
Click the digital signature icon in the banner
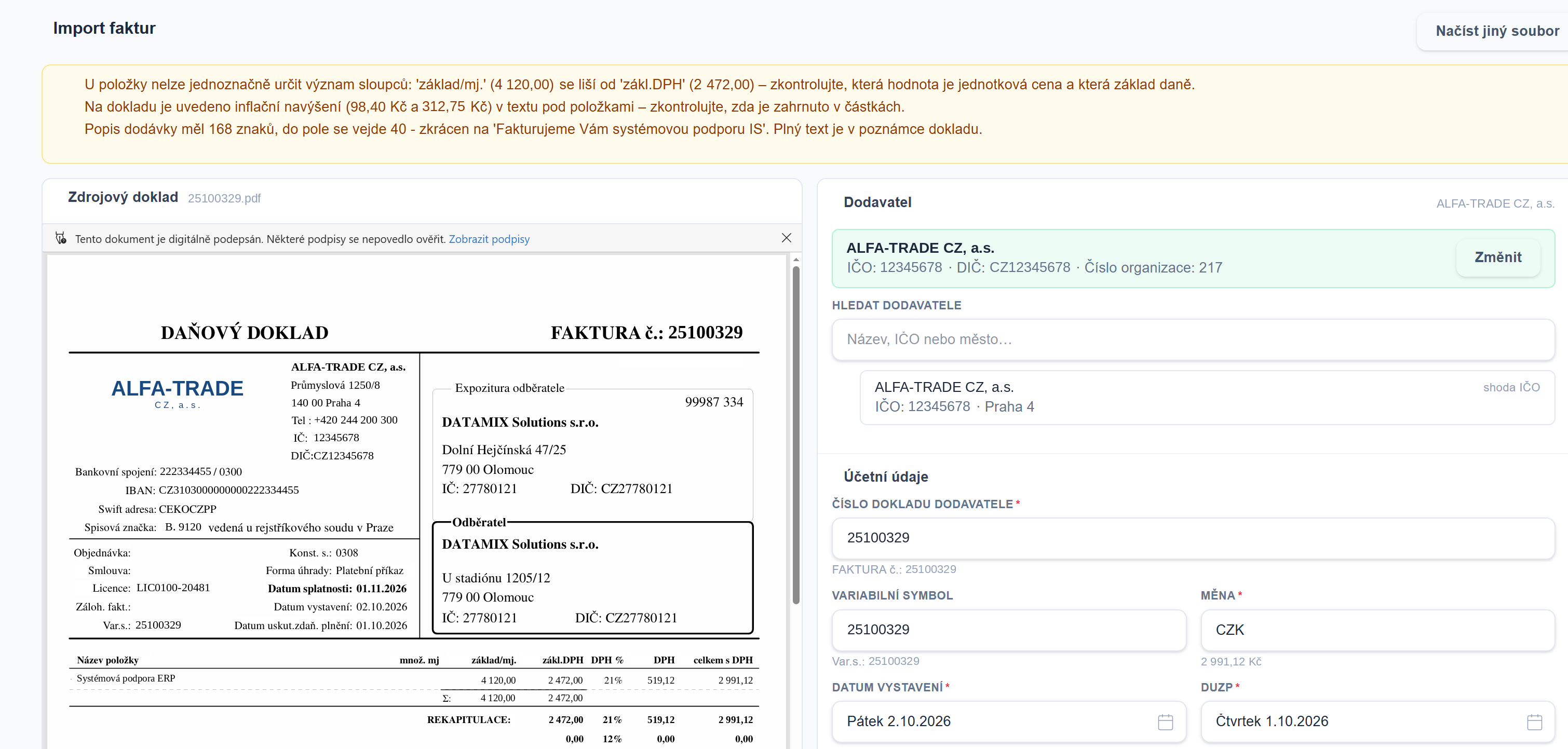pyautogui.click(x=61, y=238)
